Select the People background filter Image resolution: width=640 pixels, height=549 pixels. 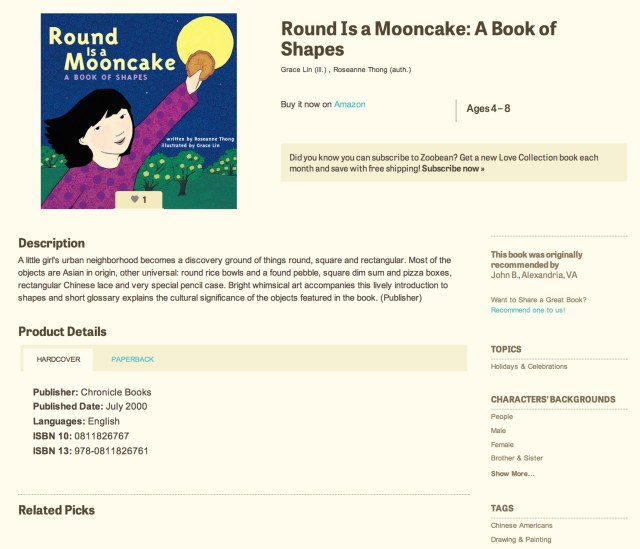pyautogui.click(x=501, y=416)
